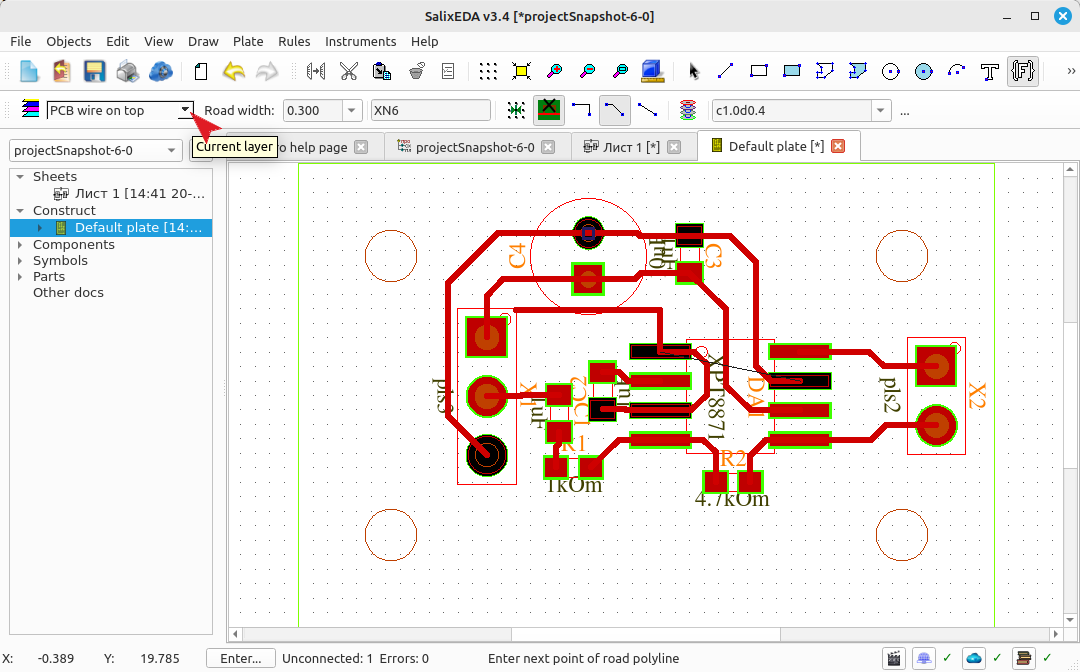
Task: Click the Enter... button in status bar
Action: click(240, 659)
